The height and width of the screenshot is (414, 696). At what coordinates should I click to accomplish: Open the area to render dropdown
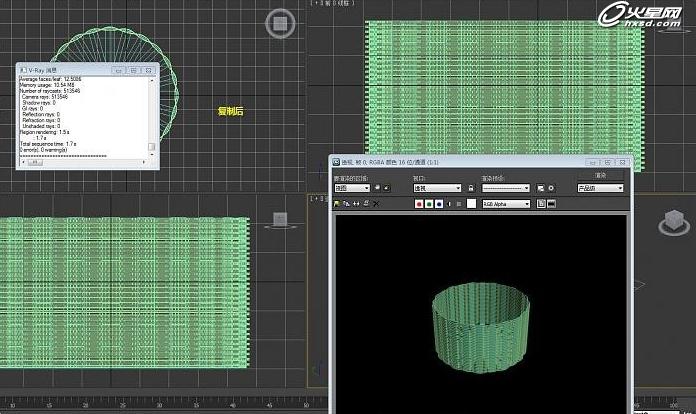tap(352, 187)
